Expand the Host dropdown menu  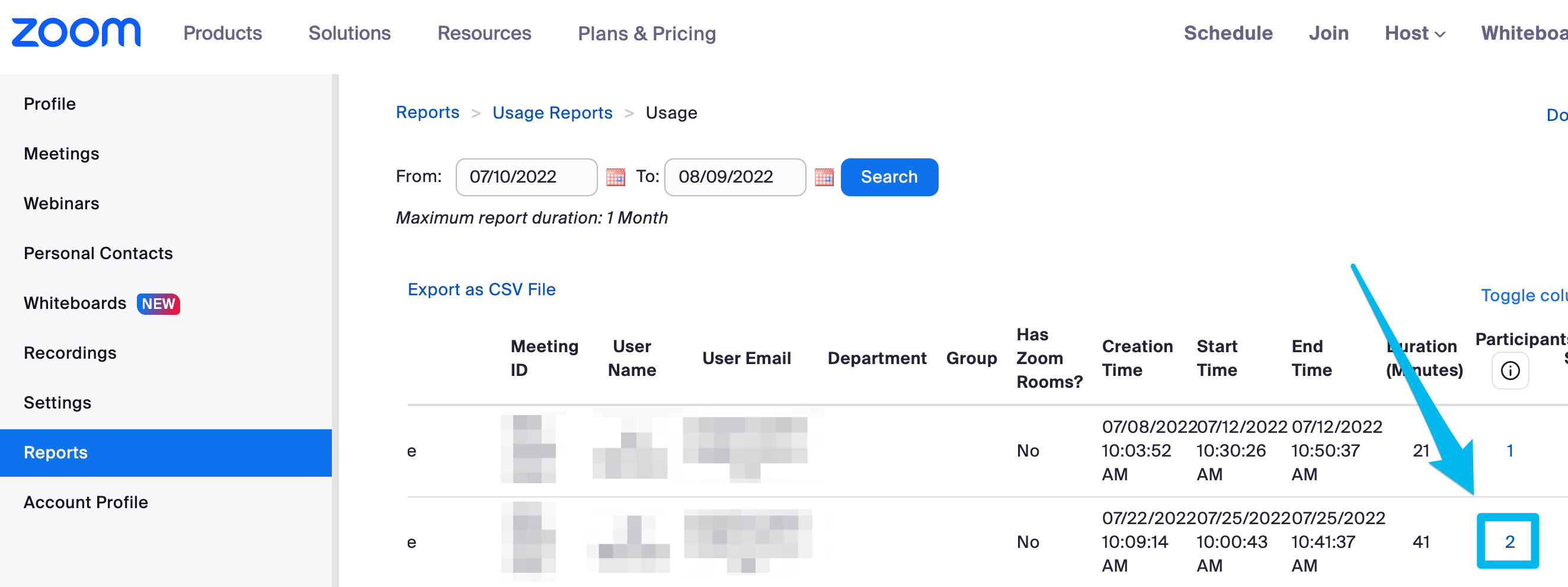(1415, 33)
